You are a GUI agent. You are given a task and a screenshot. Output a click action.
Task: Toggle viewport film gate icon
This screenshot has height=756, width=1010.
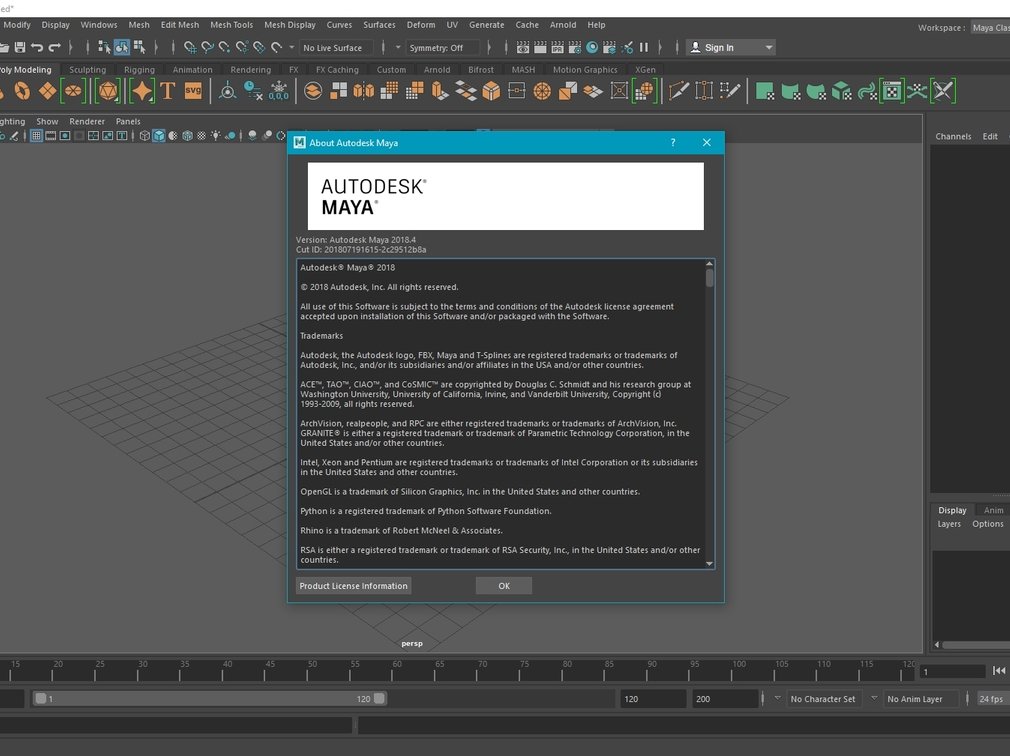coord(50,135)
